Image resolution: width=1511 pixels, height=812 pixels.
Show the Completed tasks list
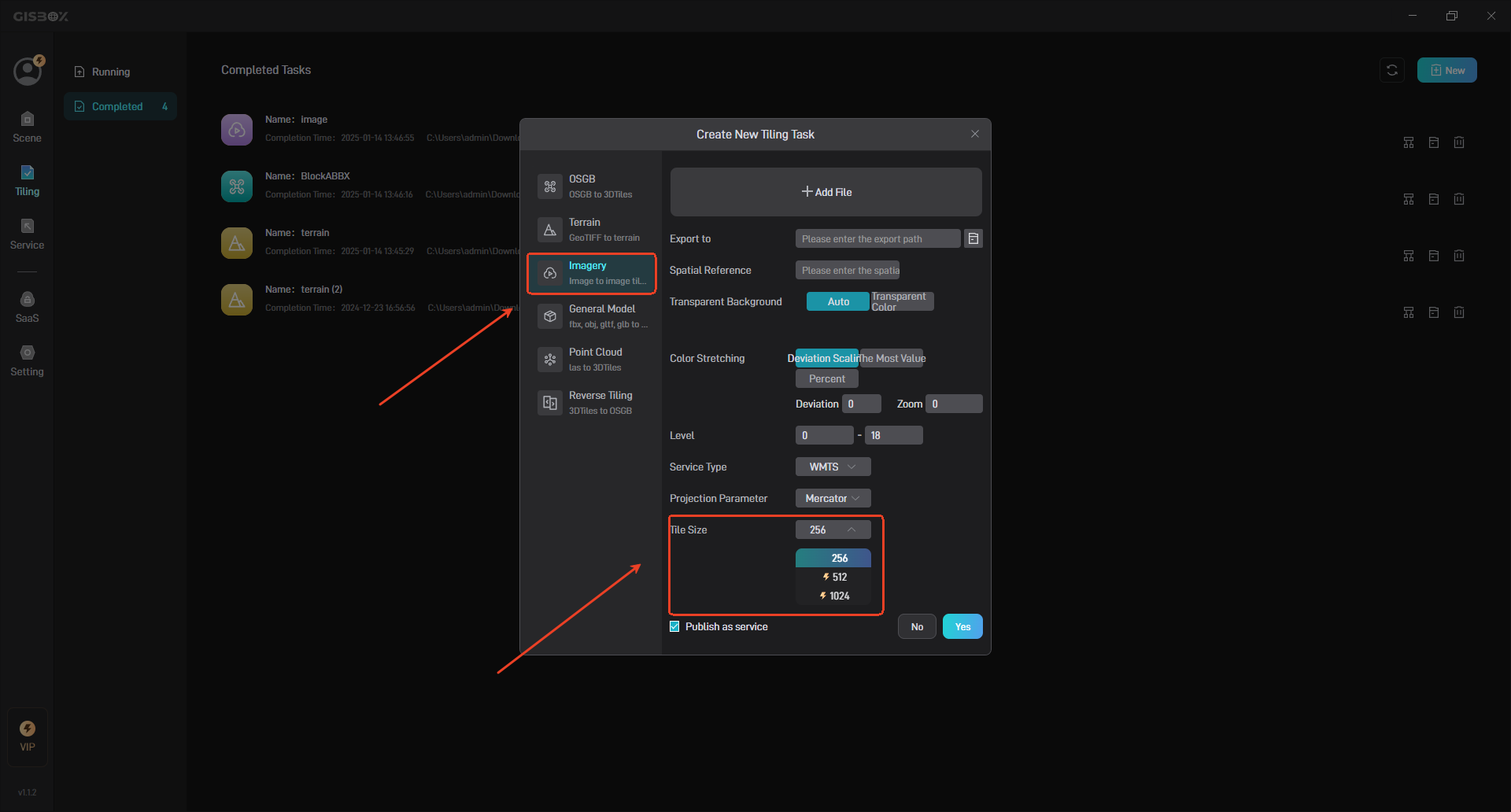coord(120,106)
